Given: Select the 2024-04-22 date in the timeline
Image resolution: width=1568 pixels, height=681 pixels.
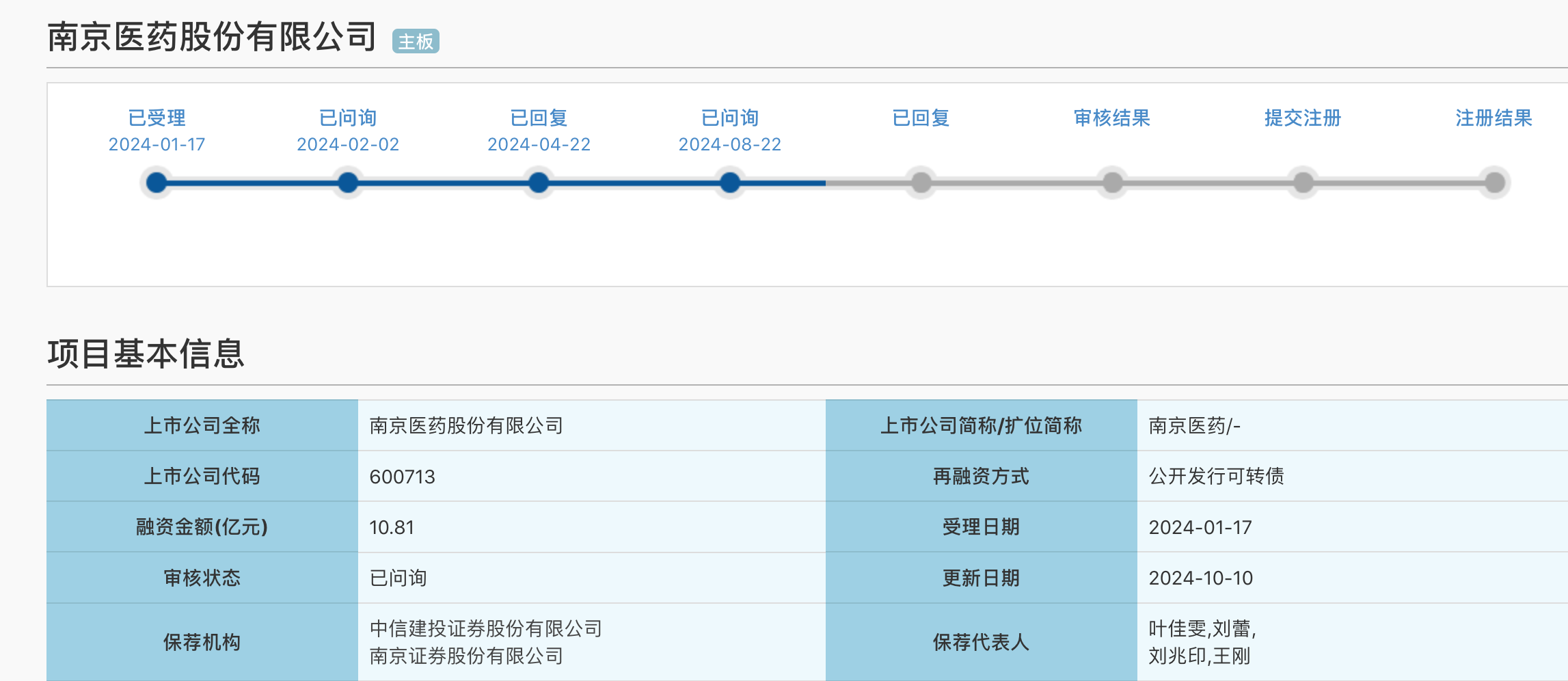Looking at the screenshot, I should click(x=539, y=144).
